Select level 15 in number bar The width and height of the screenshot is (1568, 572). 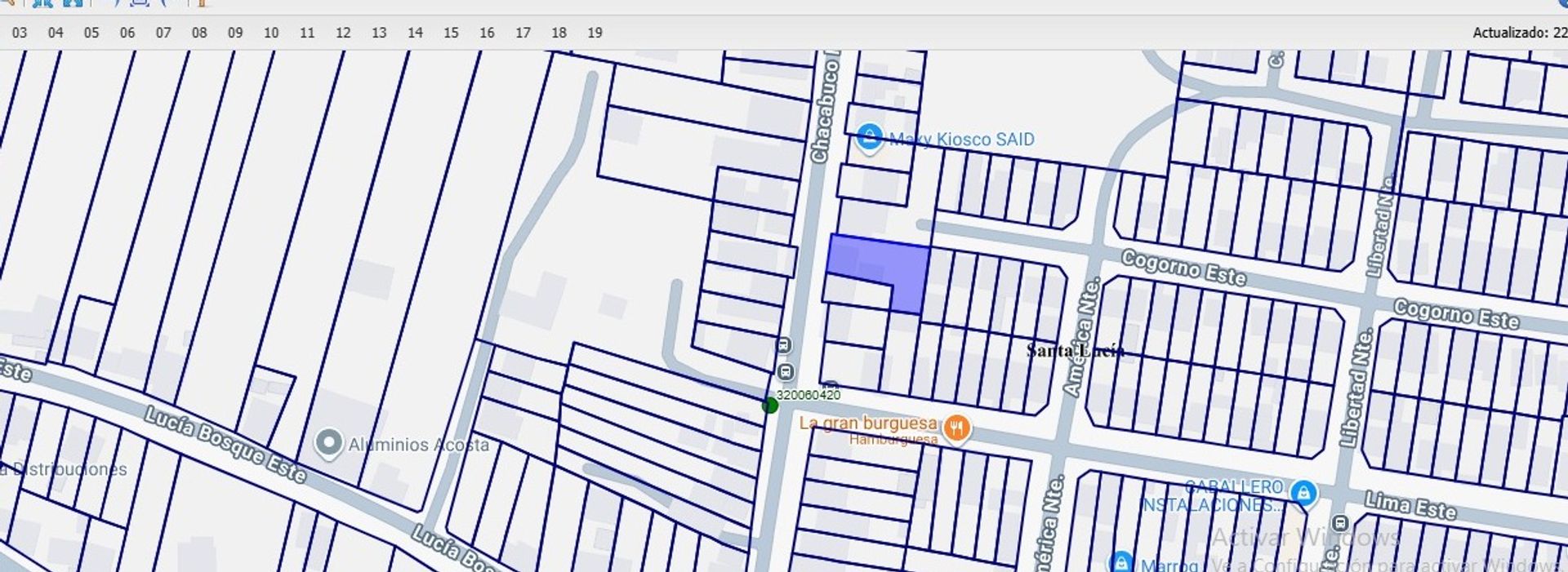click(x=450, y=33)
